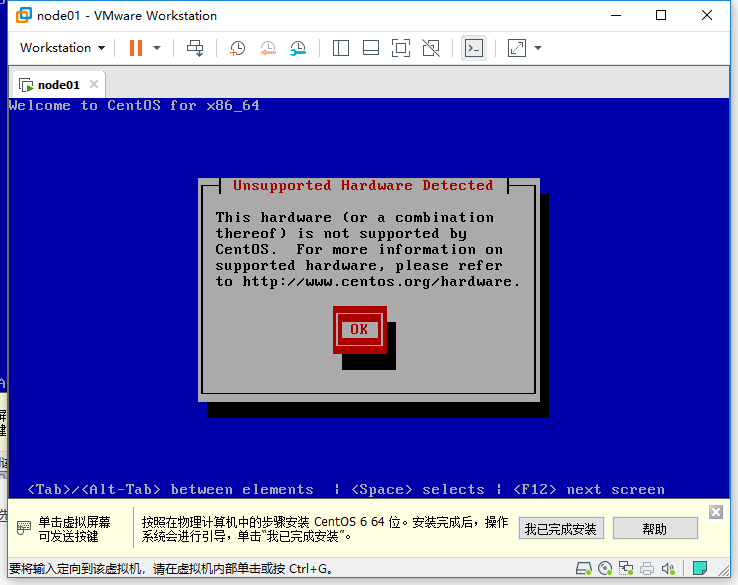Screen dimensions: 738x585
Task: Click the network adapter status icon
Action: click(626, 569)
